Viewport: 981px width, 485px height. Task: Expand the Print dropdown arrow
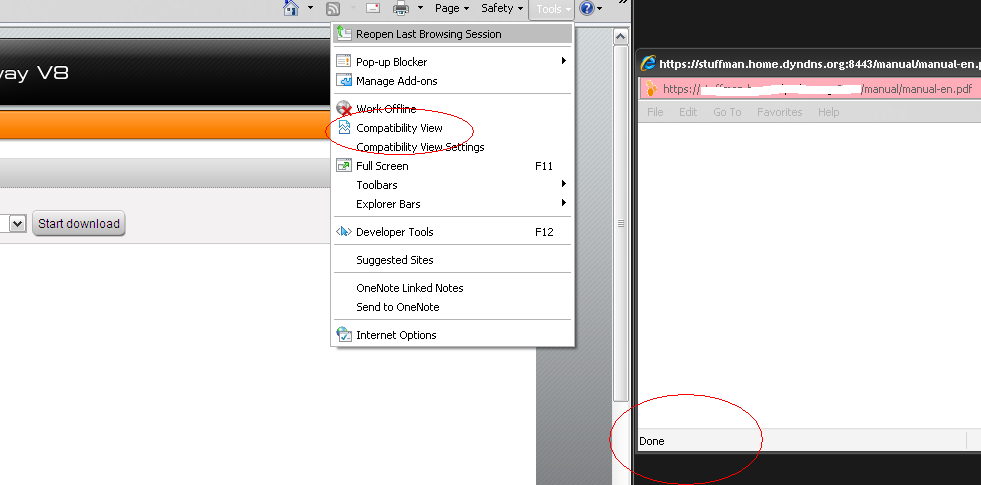pyautogui.click(x=420, y=8)
